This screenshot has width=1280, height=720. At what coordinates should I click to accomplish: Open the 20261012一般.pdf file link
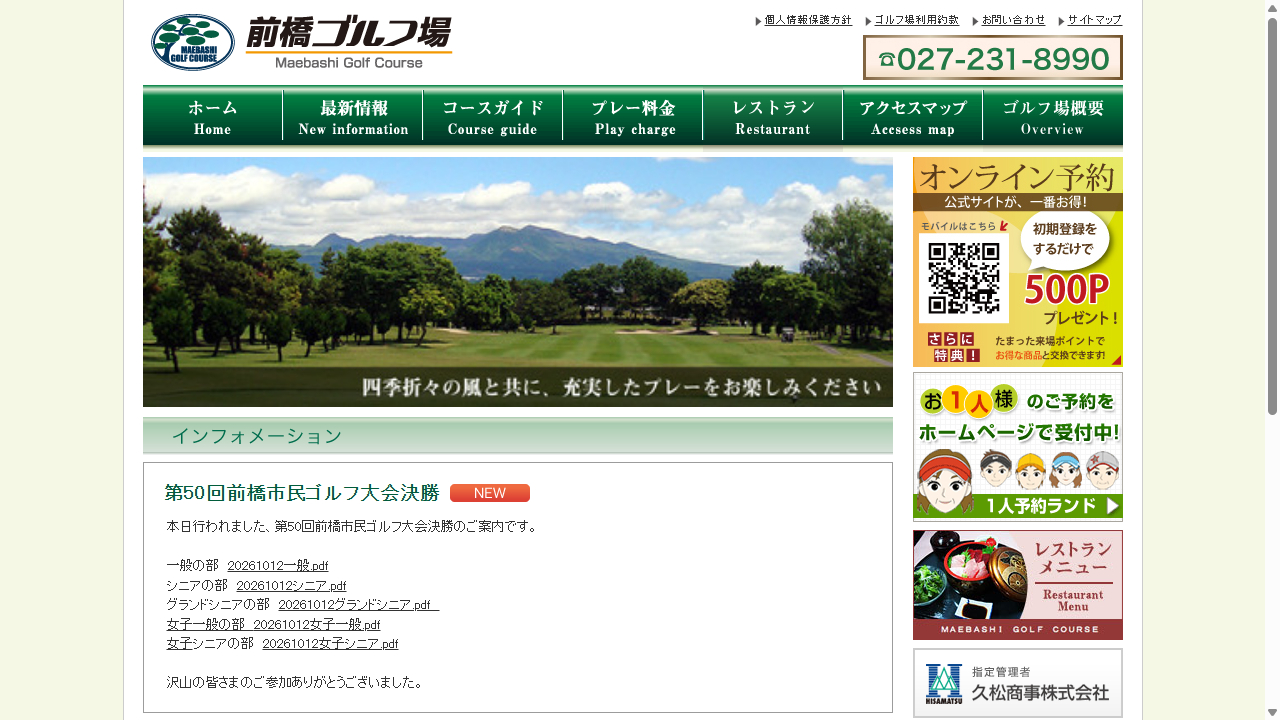click(278, 566)
